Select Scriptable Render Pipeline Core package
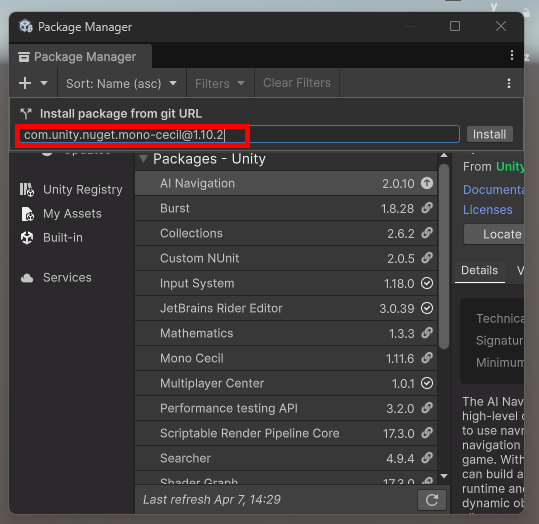539x524 pixels. coord(286,434)
